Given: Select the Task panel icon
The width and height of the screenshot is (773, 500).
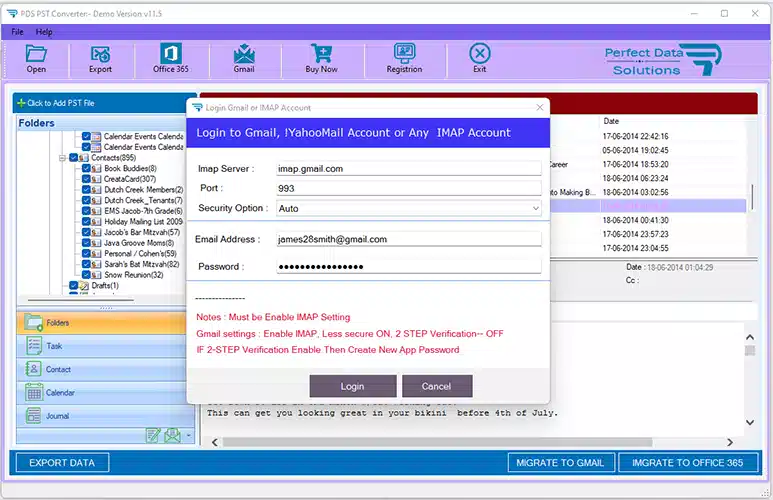Looking at the screenshot, I should coord(34,346).
